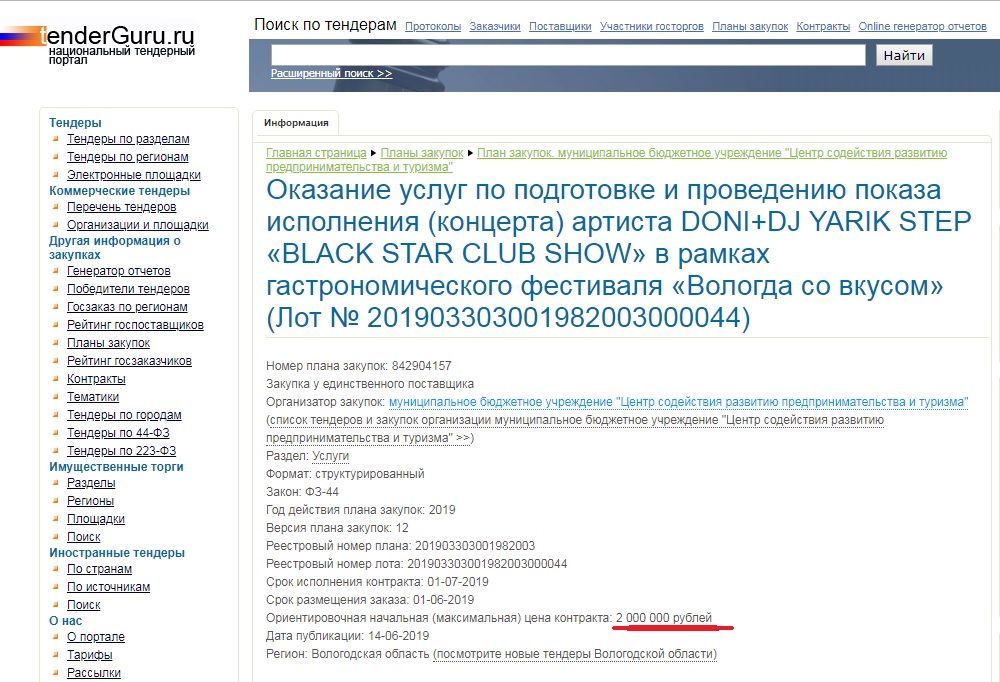Image resolution: width=1000 pixels, height=682 pixels.
Task: Open Площадки under Имущественные торги
Action: click(x=96, y=518)
